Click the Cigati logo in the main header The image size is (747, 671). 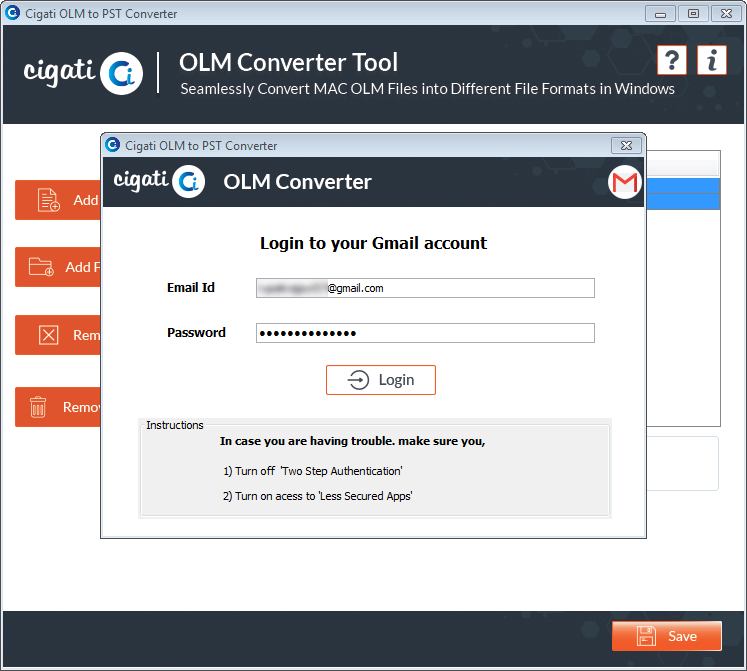click(x=83, y=73)
